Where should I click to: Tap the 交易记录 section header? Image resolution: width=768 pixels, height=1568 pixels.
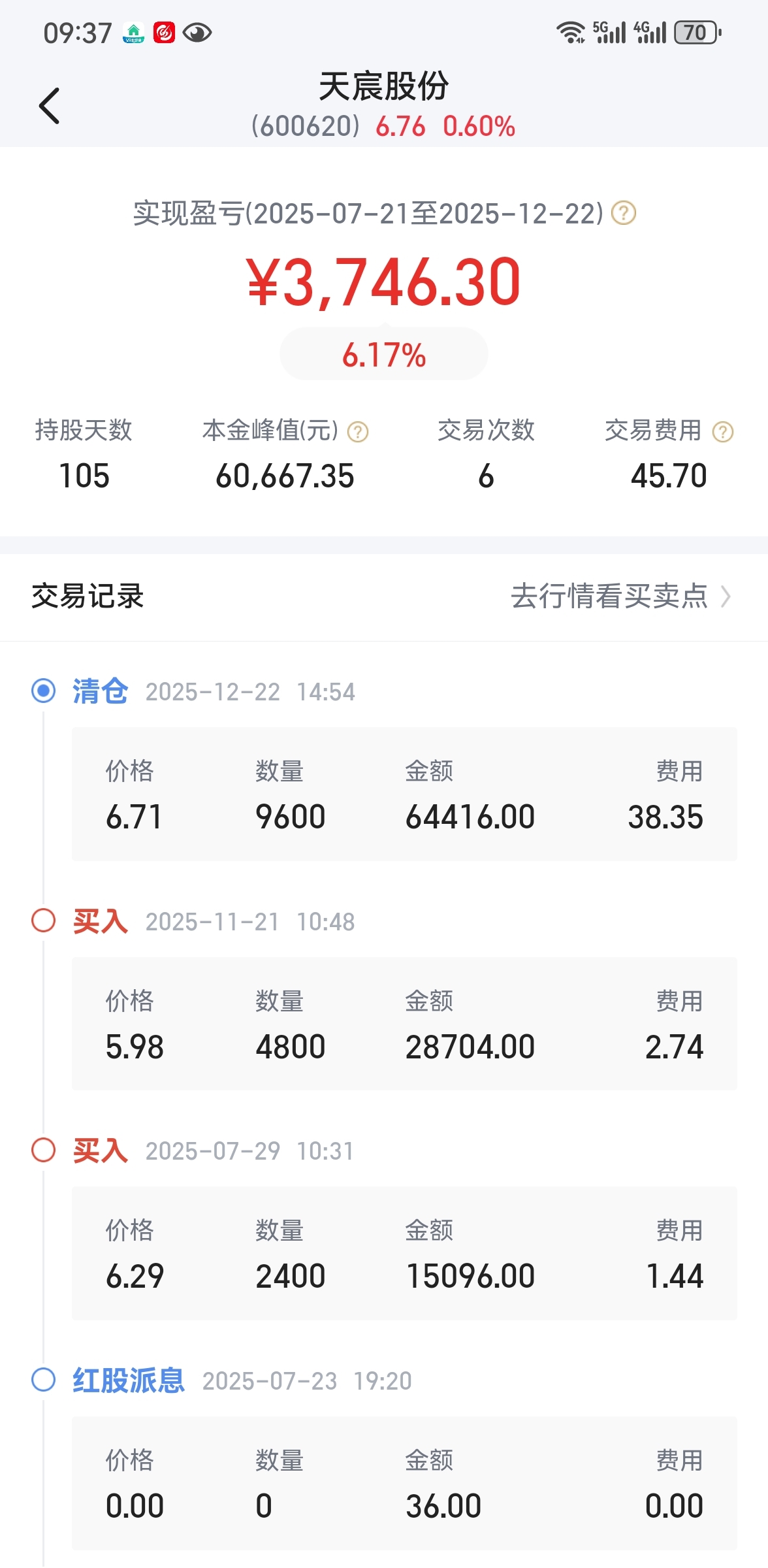[x=88, y=596]
